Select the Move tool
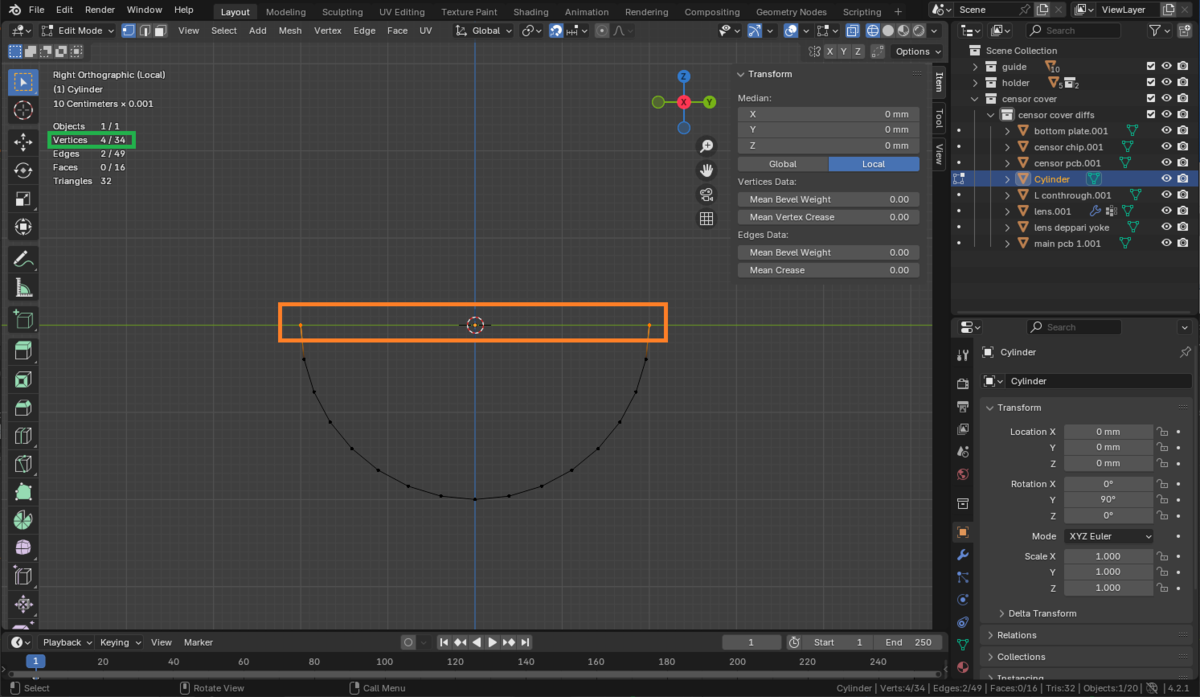This screenshot has height=697, width=1200. tap(24, 143)
